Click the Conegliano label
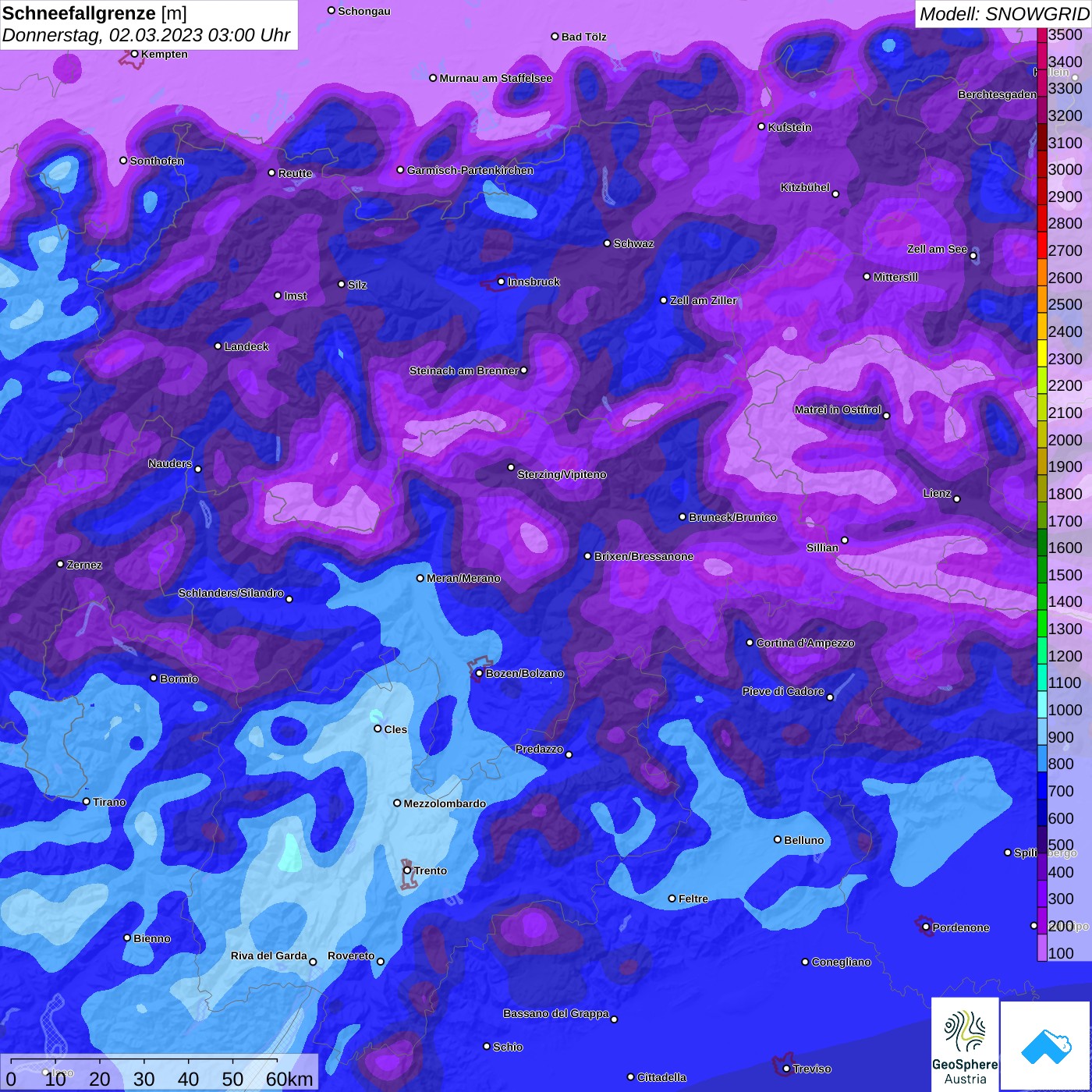The width and height of the screenshot is (1092, 1092). [841, 962]
